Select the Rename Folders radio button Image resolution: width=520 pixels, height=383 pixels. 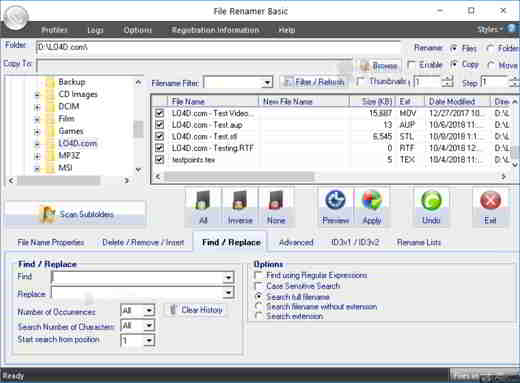tap(490, 48)
